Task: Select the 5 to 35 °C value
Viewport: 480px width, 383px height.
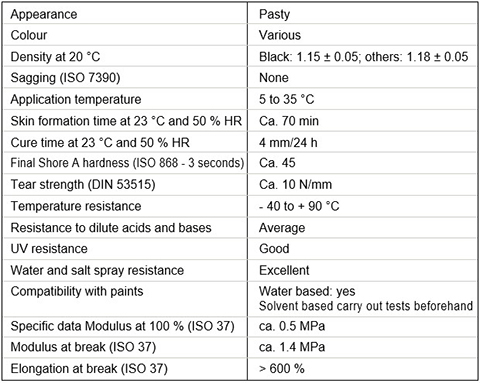Action: (x=287, y=99)
